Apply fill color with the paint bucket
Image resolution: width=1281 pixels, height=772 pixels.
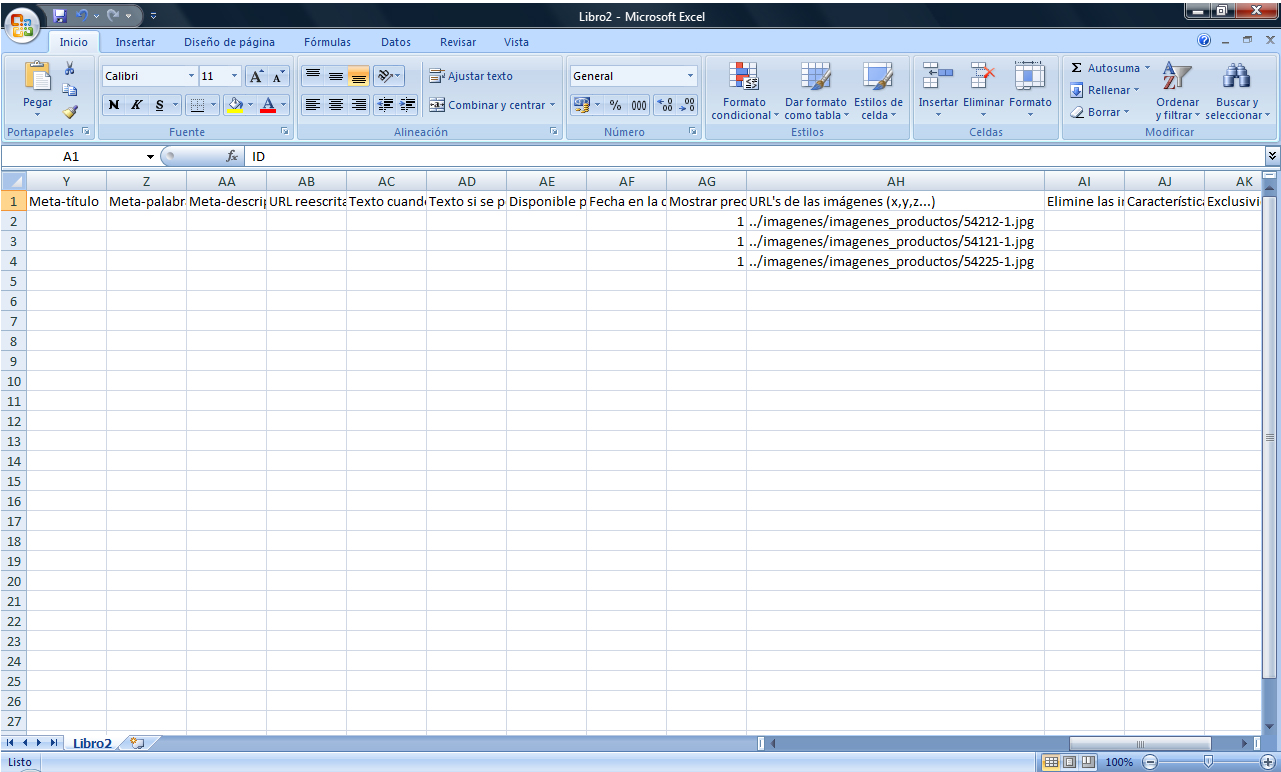click(235, 105)
